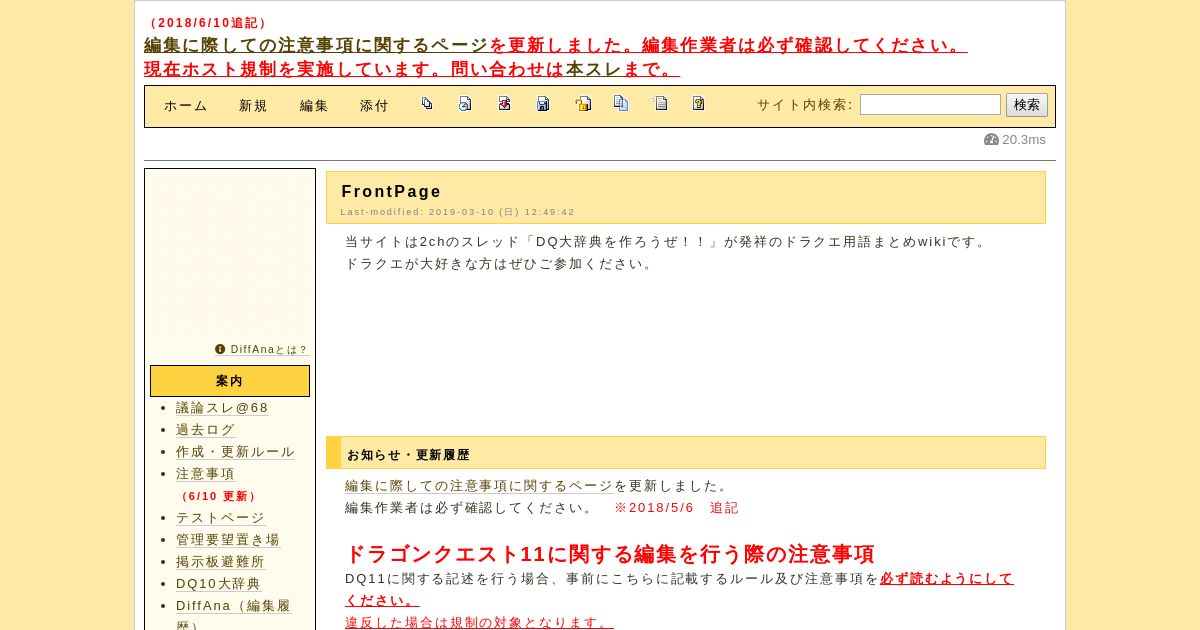Click the ※2018/5/6 追記 red note

676,508
